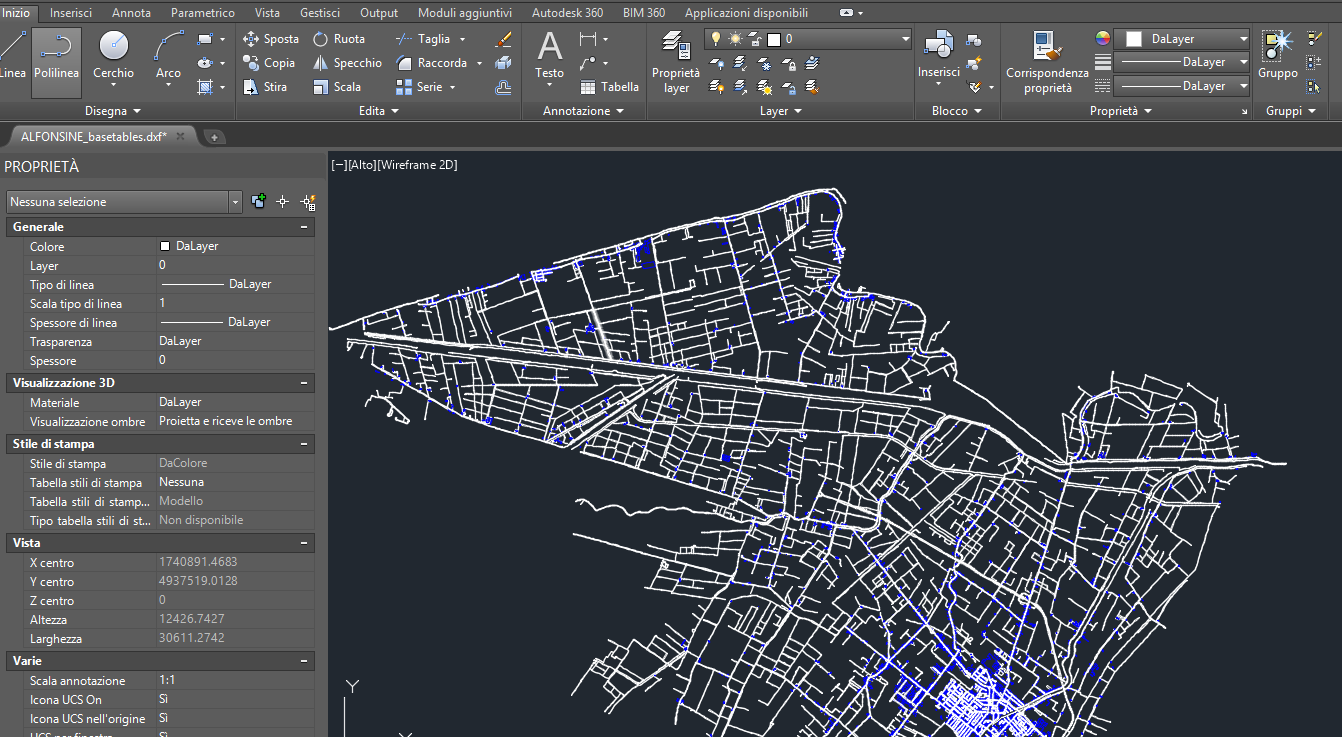Collapse the Vista section

(304, 542)
